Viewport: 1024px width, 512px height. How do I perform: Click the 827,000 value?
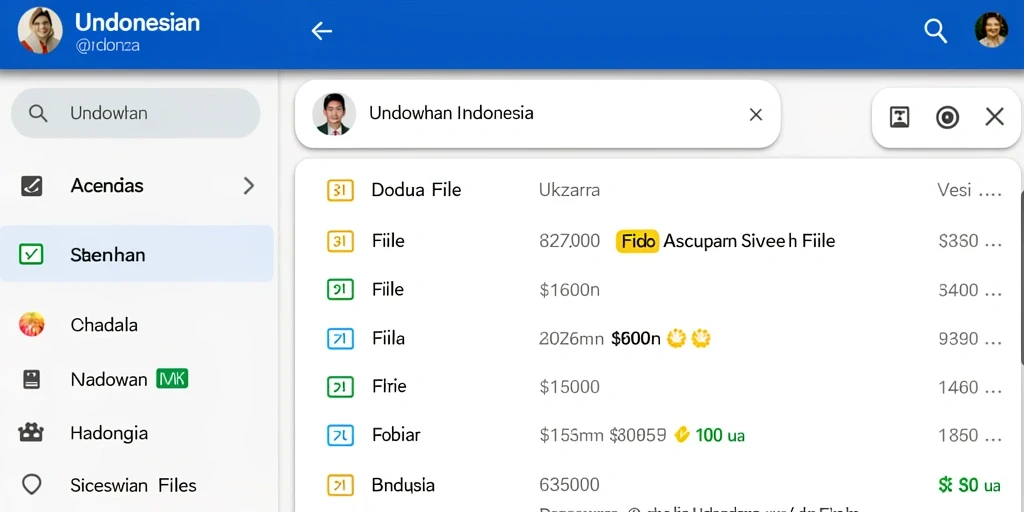[x=569, y=241]
